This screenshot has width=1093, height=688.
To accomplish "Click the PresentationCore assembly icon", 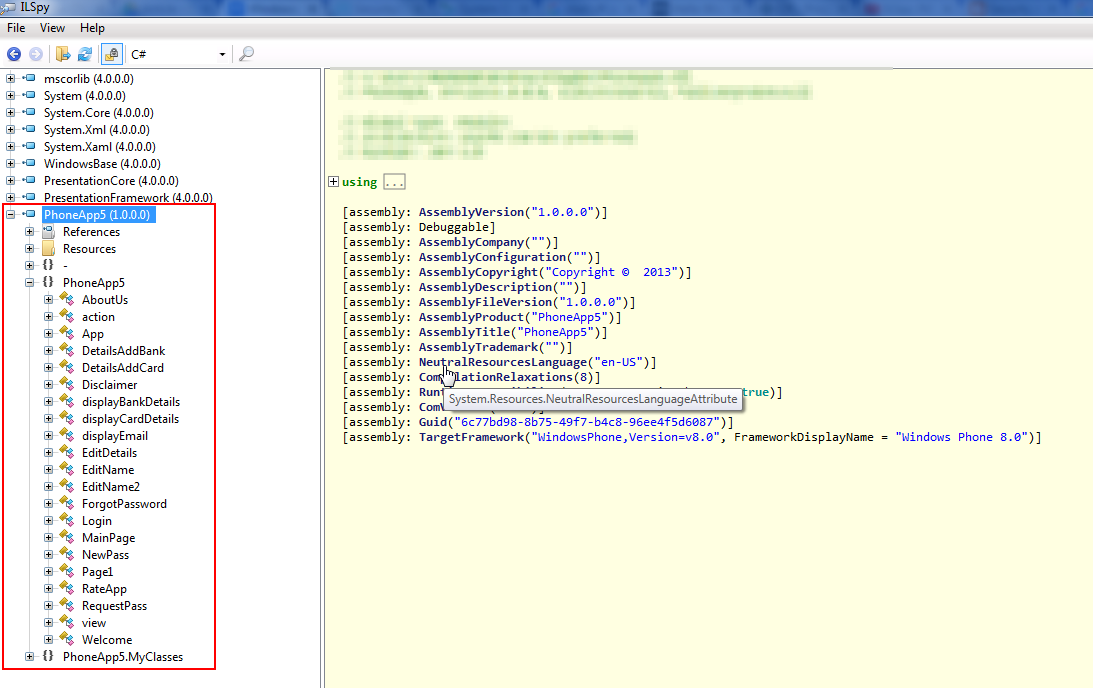I will pyautogui.click(x=29, y=181).
